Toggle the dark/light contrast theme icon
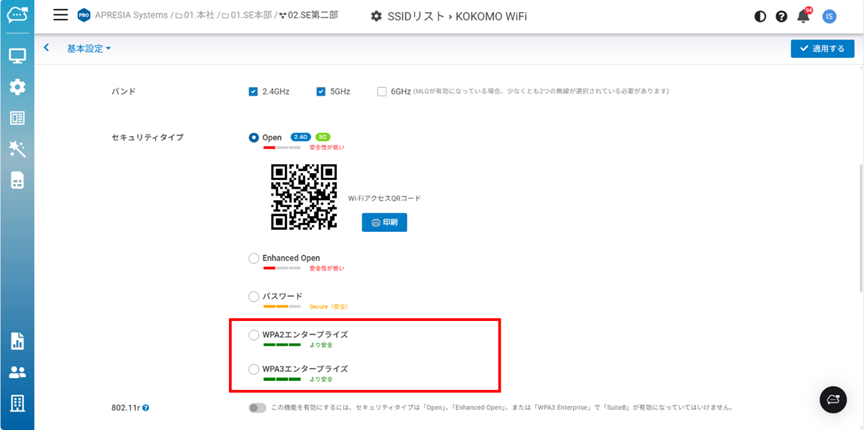The image size is (864, 430). (x=760, y=17)
